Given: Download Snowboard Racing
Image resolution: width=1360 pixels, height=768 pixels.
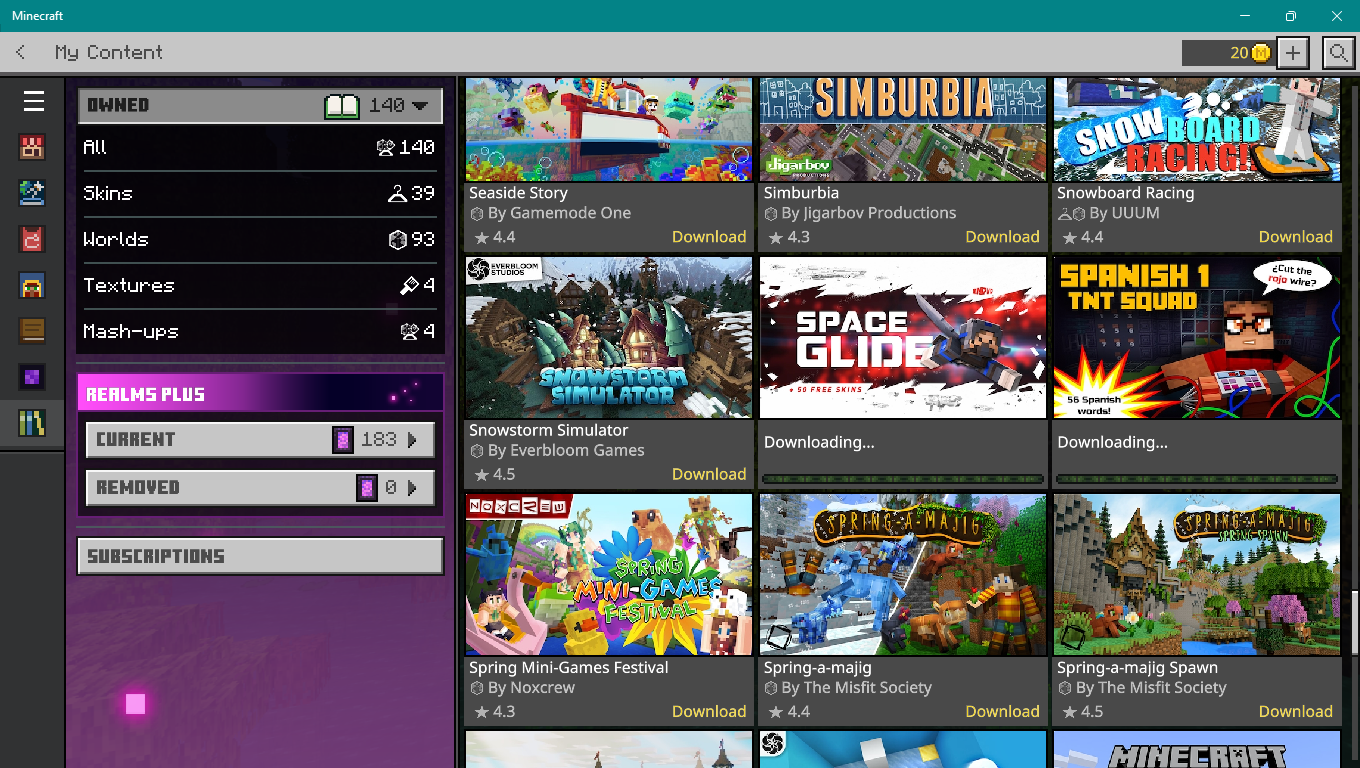Looking at the screenshot, I should point(1296,237).
